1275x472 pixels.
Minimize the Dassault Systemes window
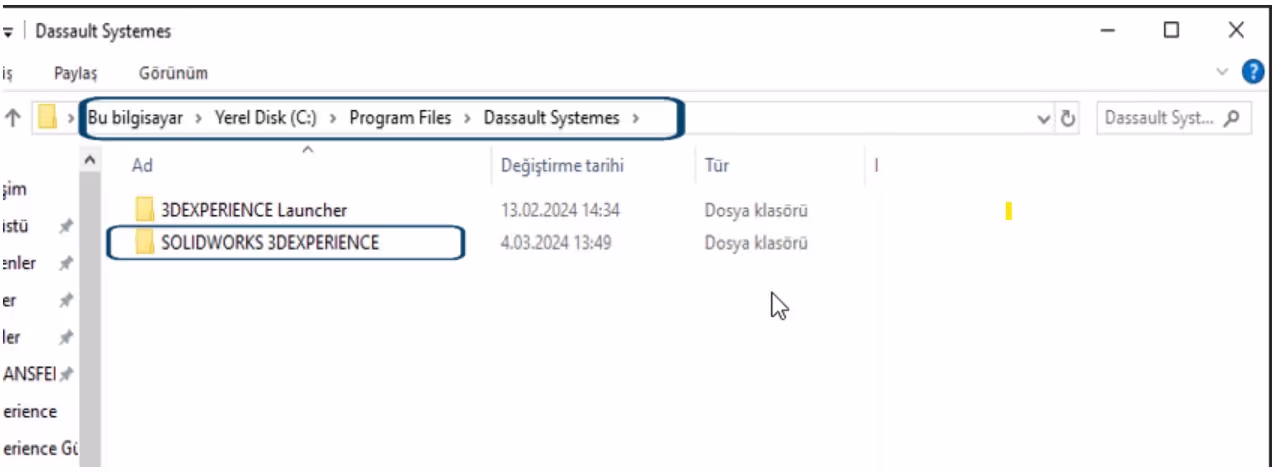click(1108, 31)
